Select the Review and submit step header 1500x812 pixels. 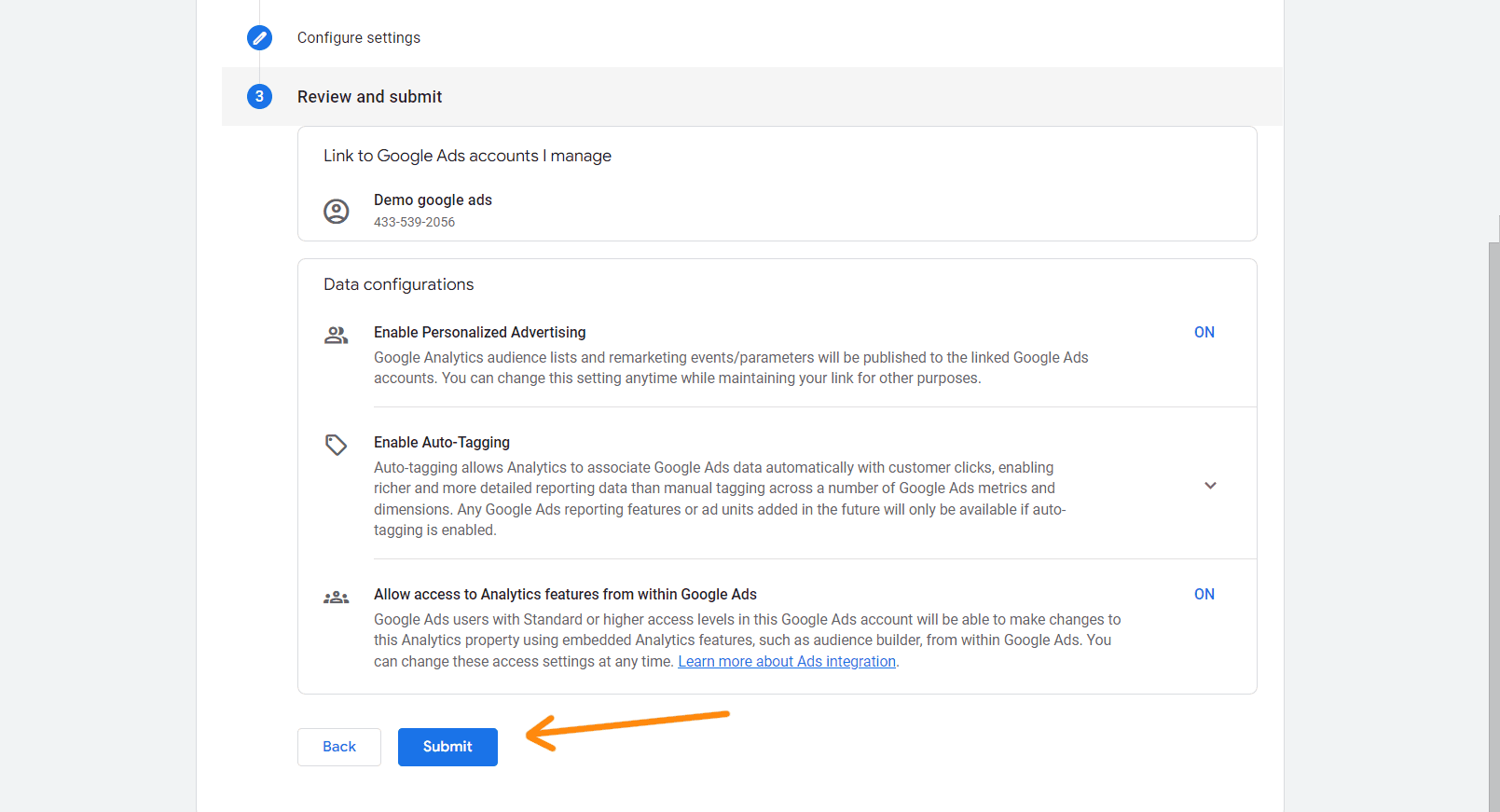(x=752, y=96)
